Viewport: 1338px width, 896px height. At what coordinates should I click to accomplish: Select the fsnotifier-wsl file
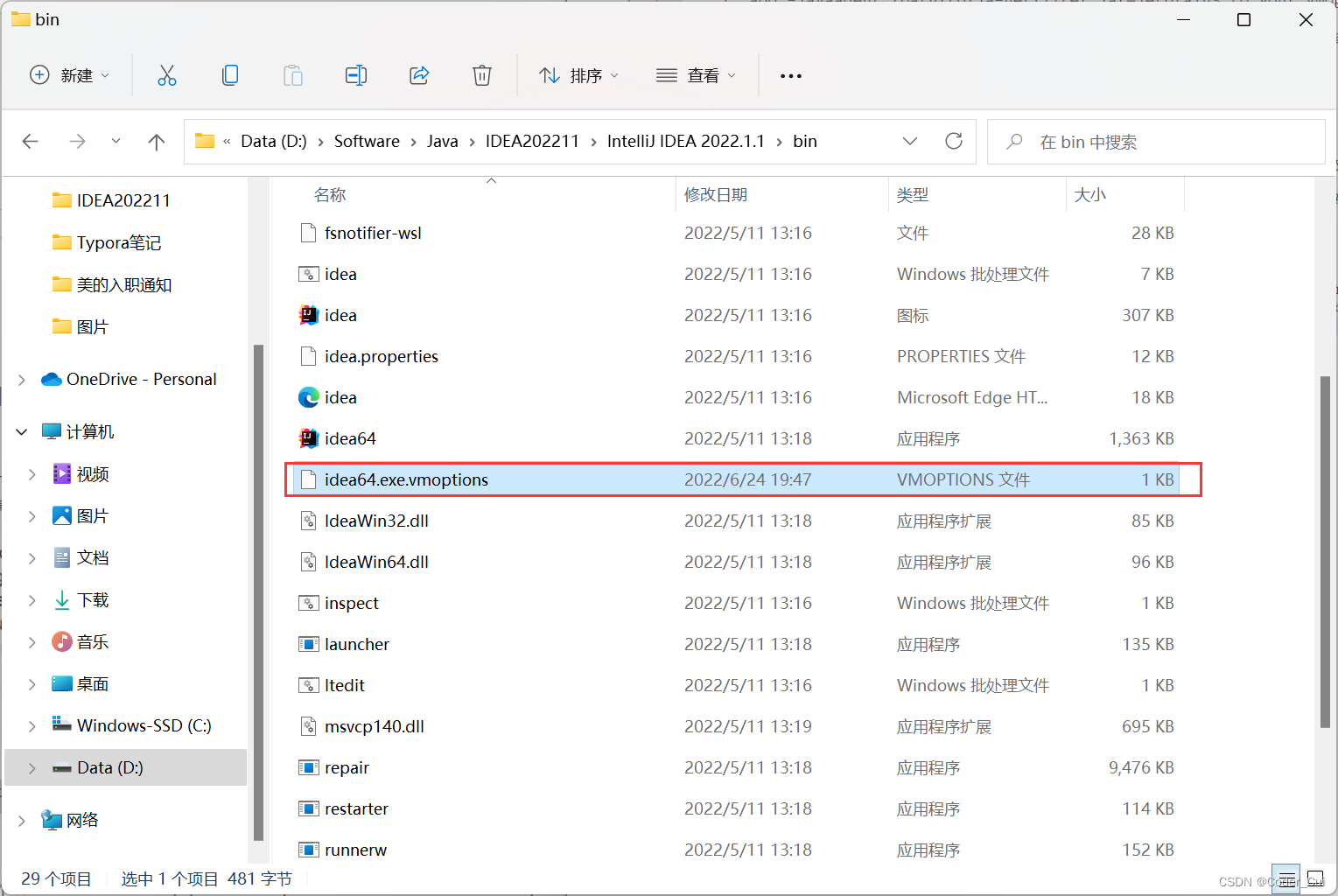(736, 233)
